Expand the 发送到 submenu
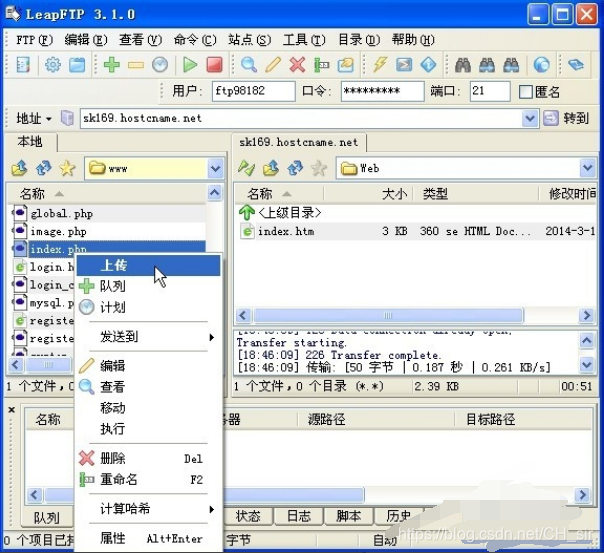604x553 pixels. tap(148, 337)
